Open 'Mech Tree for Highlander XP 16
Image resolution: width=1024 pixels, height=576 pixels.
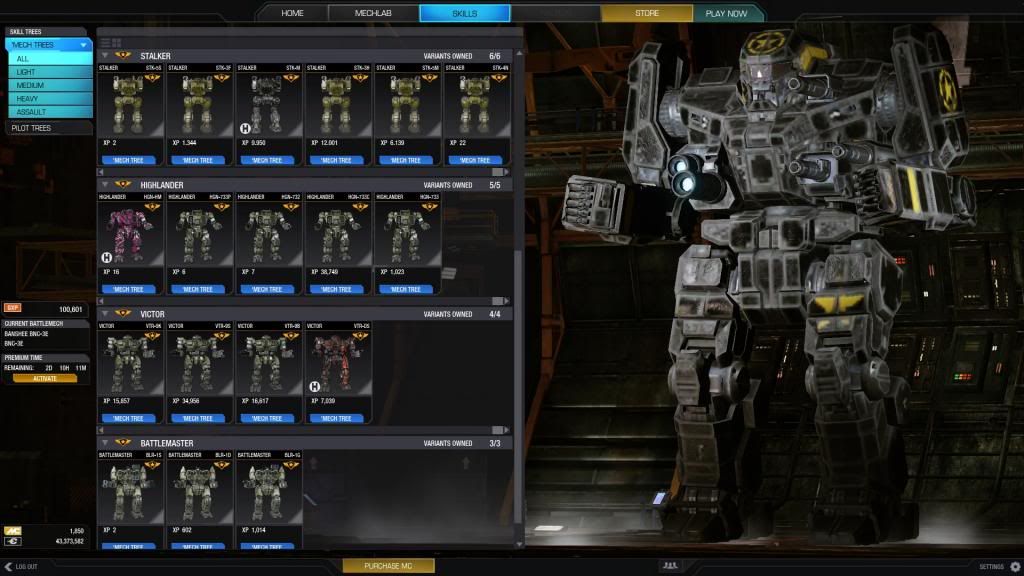pyautogui.click(x=128, y=289)
